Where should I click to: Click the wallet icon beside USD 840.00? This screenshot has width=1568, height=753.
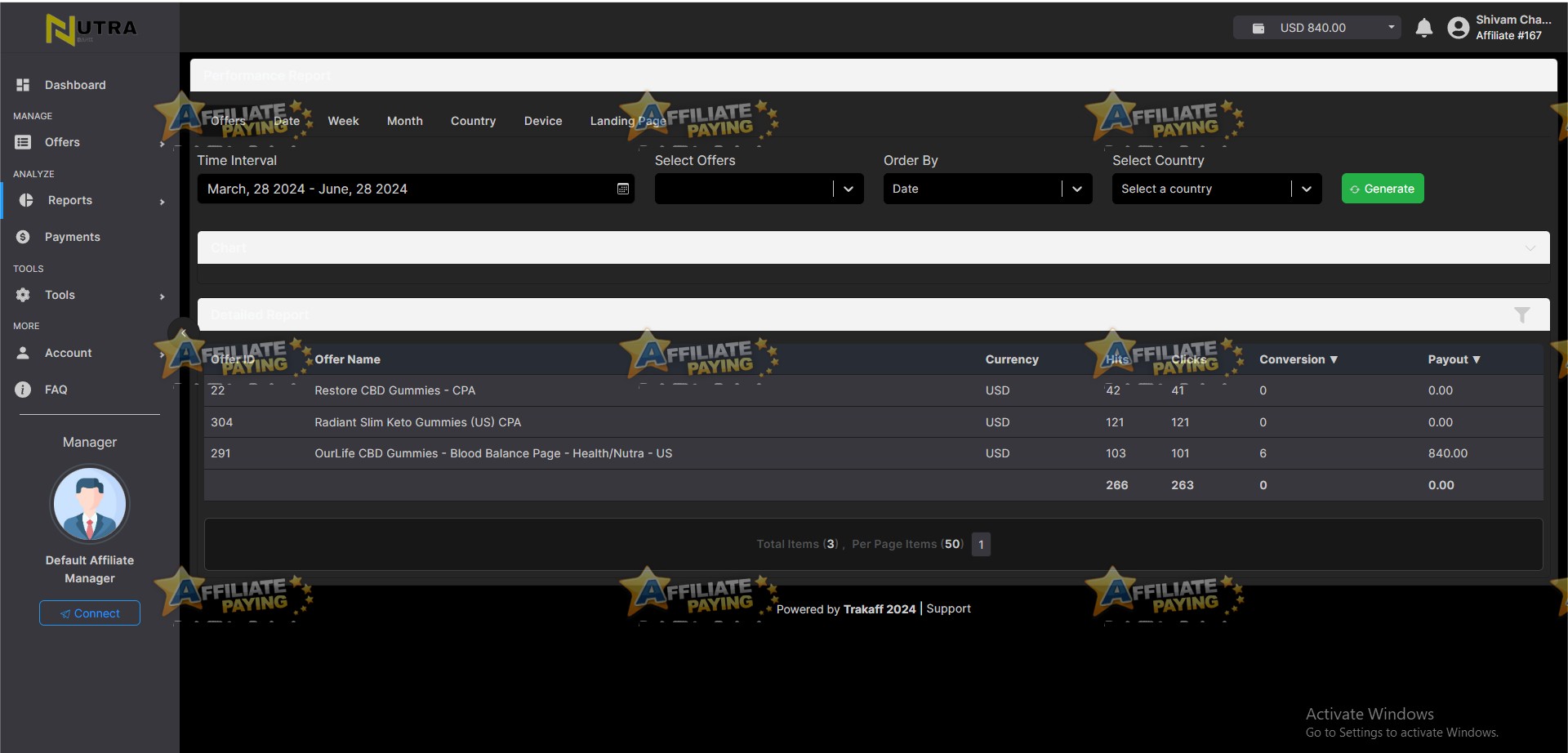click(x=1258, y=28)
